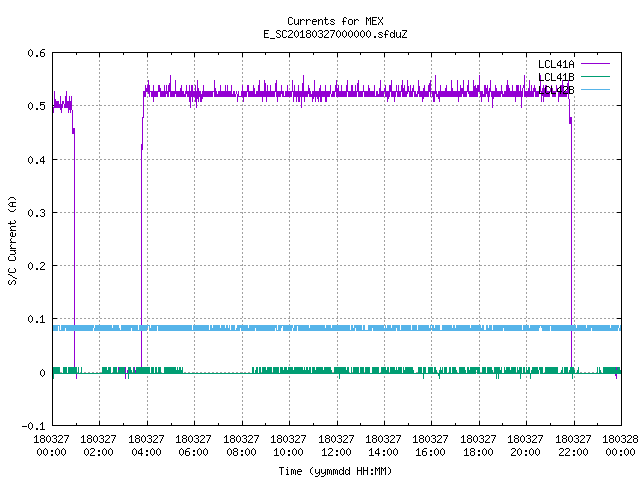Select the filename 'E_SC20180327000000.sfduZ' subtitle

(x=335, y=34)
